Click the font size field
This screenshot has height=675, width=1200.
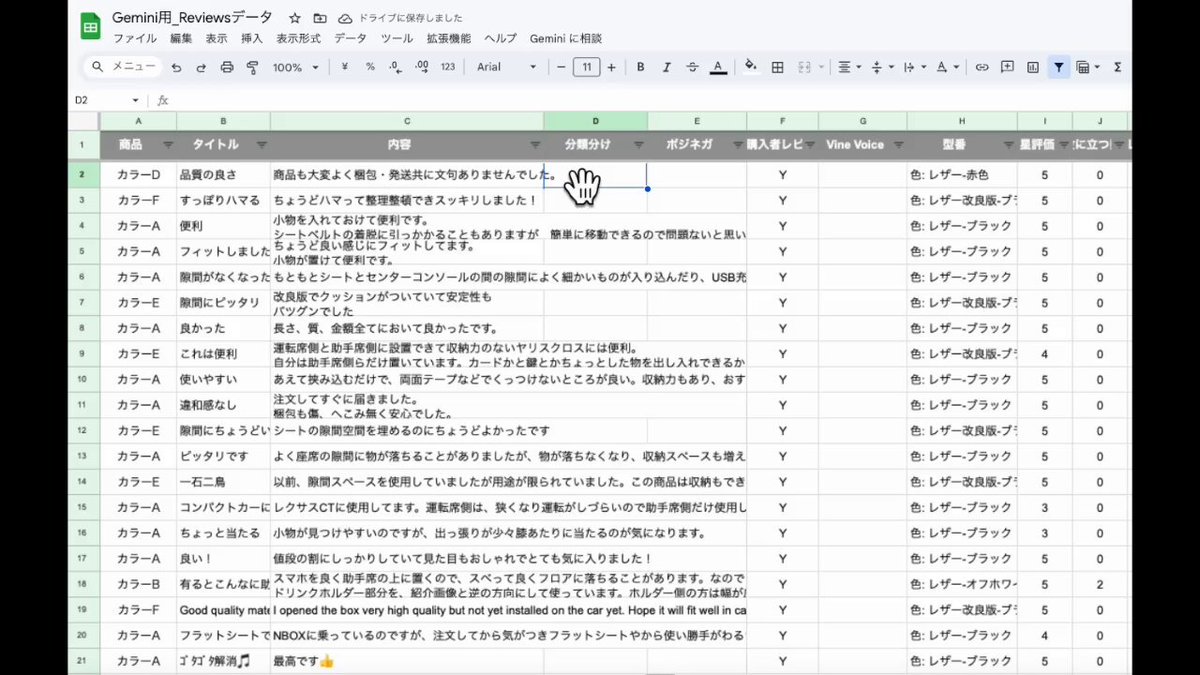pos(586,67)
